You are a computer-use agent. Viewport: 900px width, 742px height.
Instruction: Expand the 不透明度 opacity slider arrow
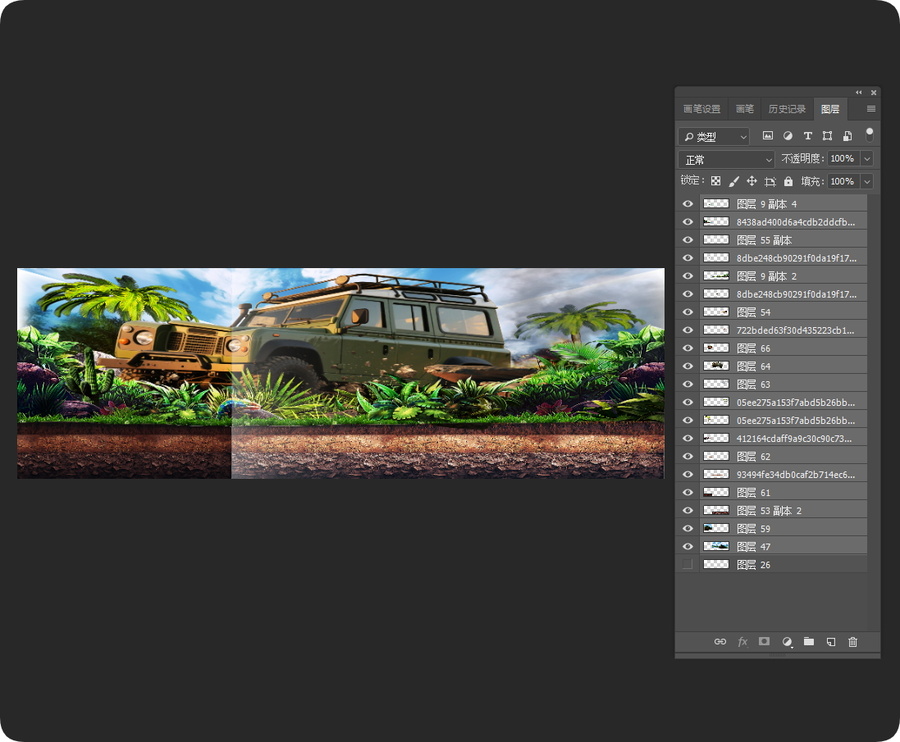(x=867, y=159)
